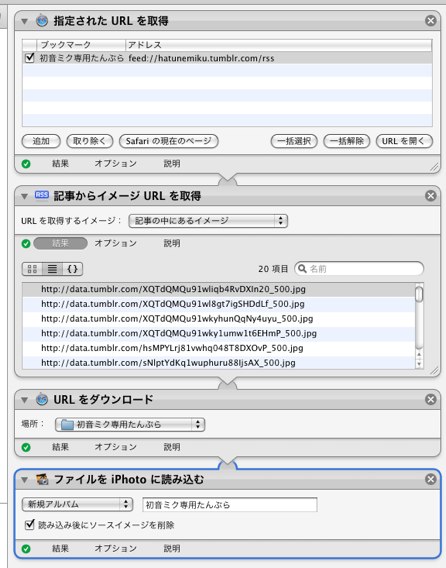Open the 場所 folder dropdown

tap(130, 425)
